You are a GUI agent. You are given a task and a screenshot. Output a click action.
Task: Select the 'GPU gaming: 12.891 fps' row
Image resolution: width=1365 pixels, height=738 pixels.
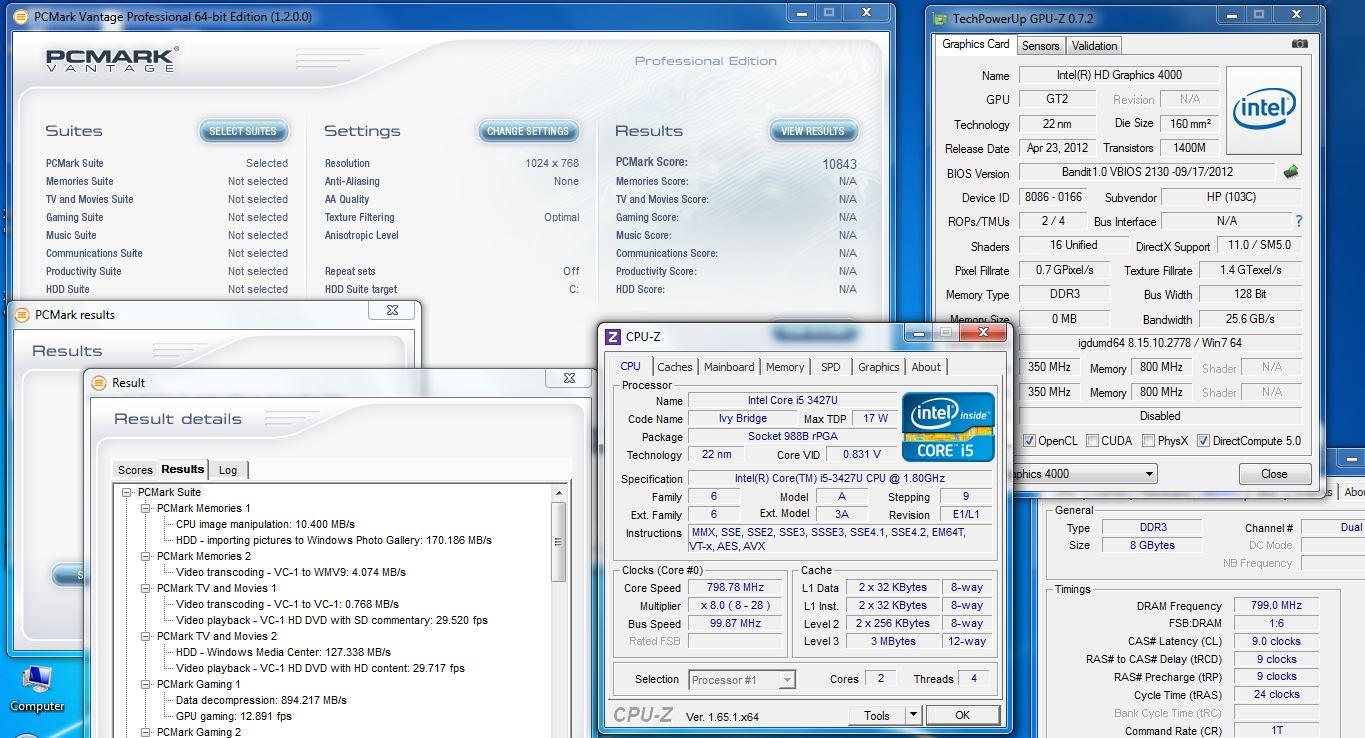pyautogui.click(x=234, y=716)
